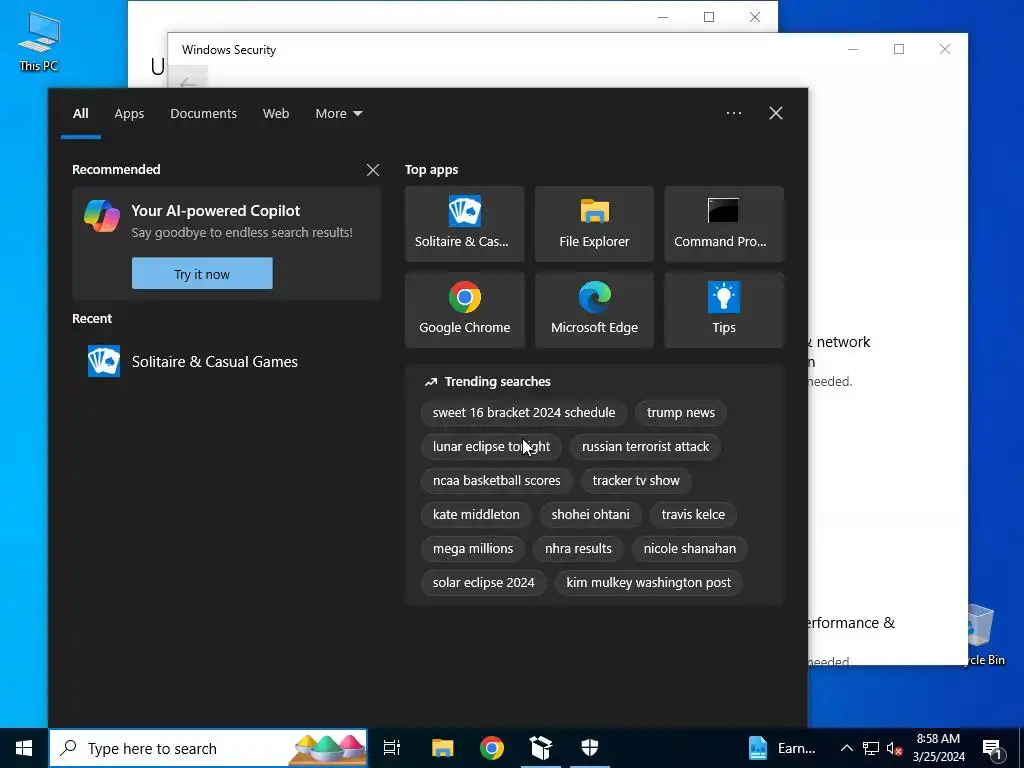Open search options ellipsis menu
Image resolution: width=1024 pixels, height=768 pixels.
(x=733, y=113)
